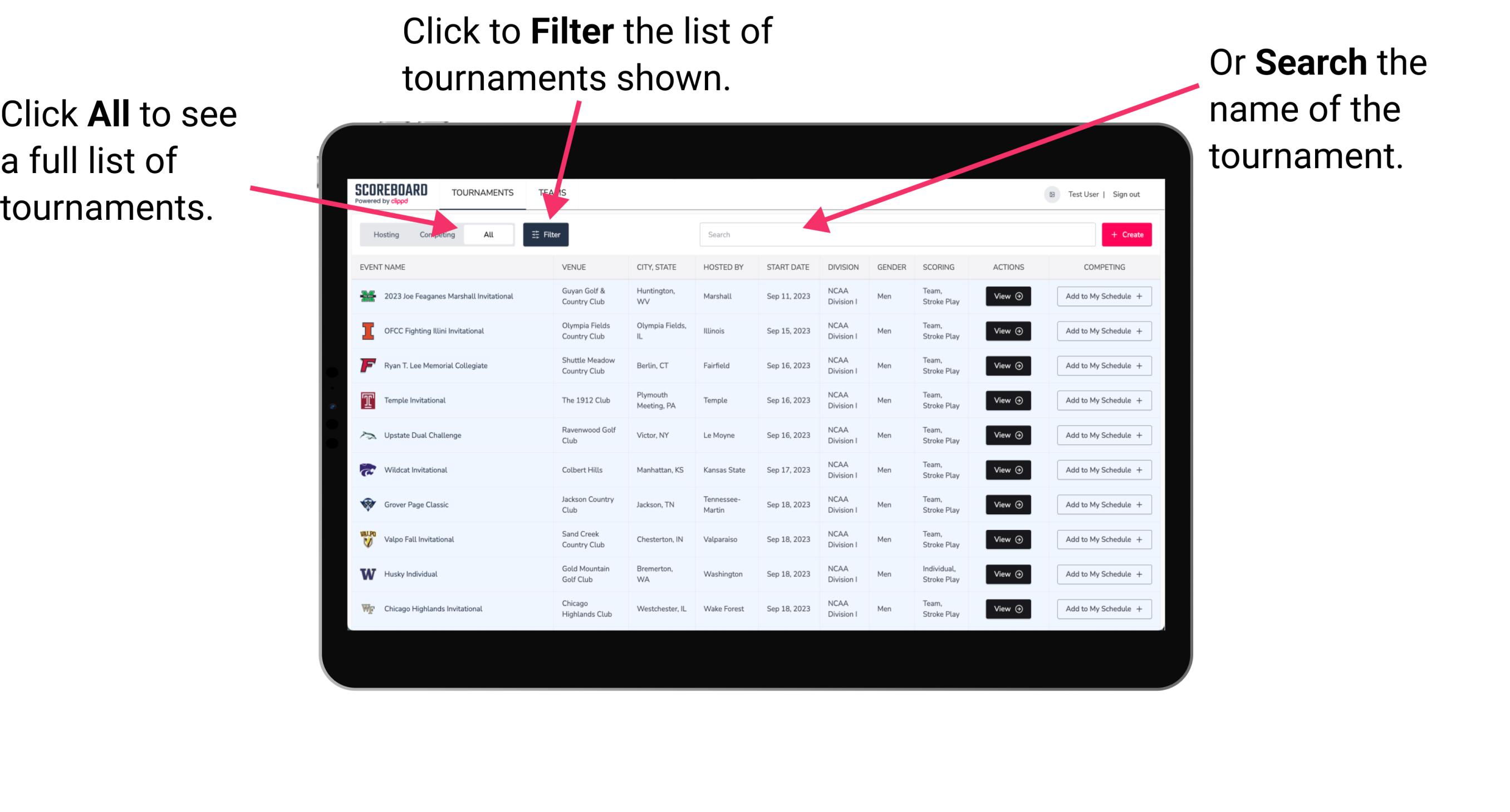Click the Marshall team logo icon
Image resolution: width=1510 pixels, height=812 pixels.
point(368,296)
